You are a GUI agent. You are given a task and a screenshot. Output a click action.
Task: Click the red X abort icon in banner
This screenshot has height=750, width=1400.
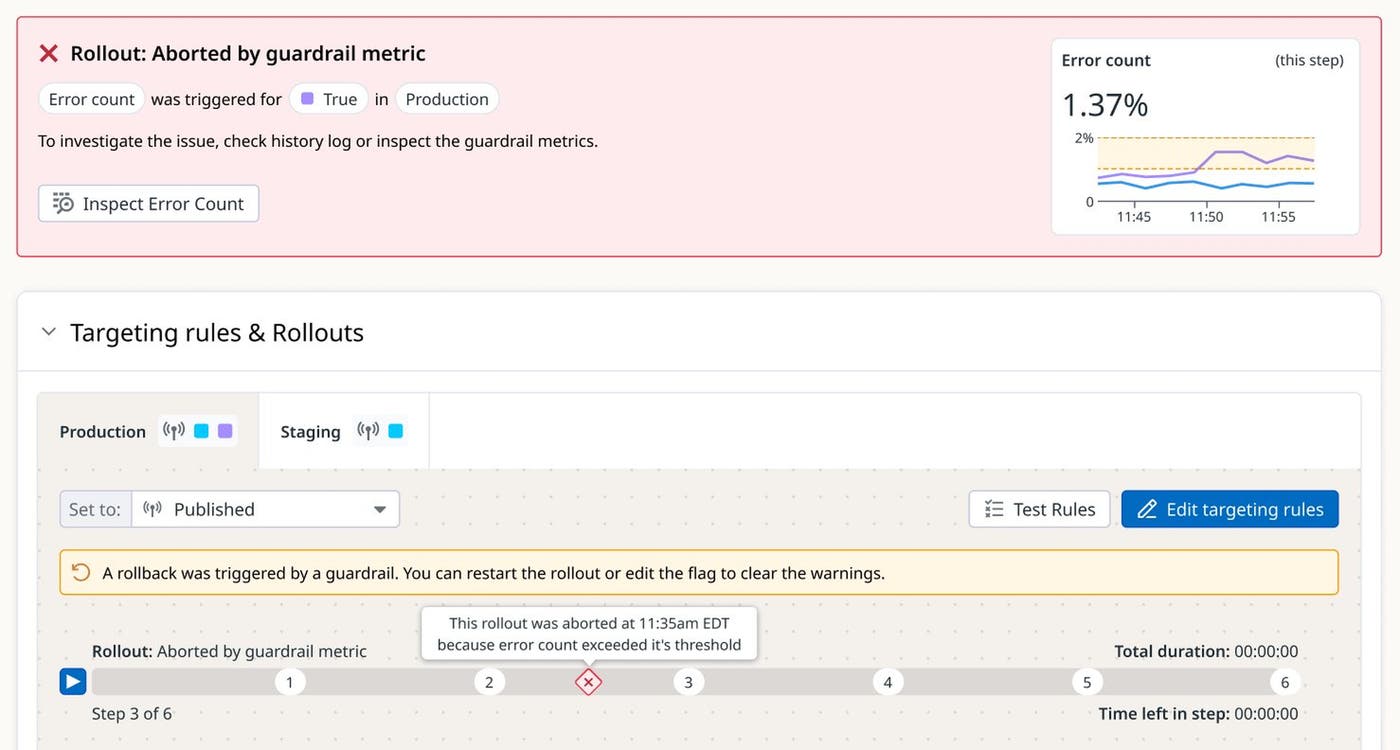coord(48,54)
